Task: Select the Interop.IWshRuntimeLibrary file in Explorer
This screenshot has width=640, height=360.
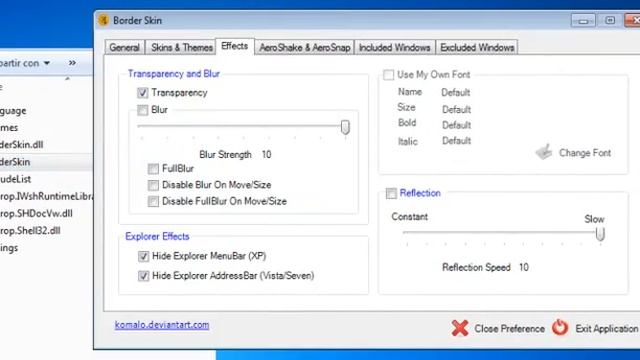Action: (x=47, y=196)
